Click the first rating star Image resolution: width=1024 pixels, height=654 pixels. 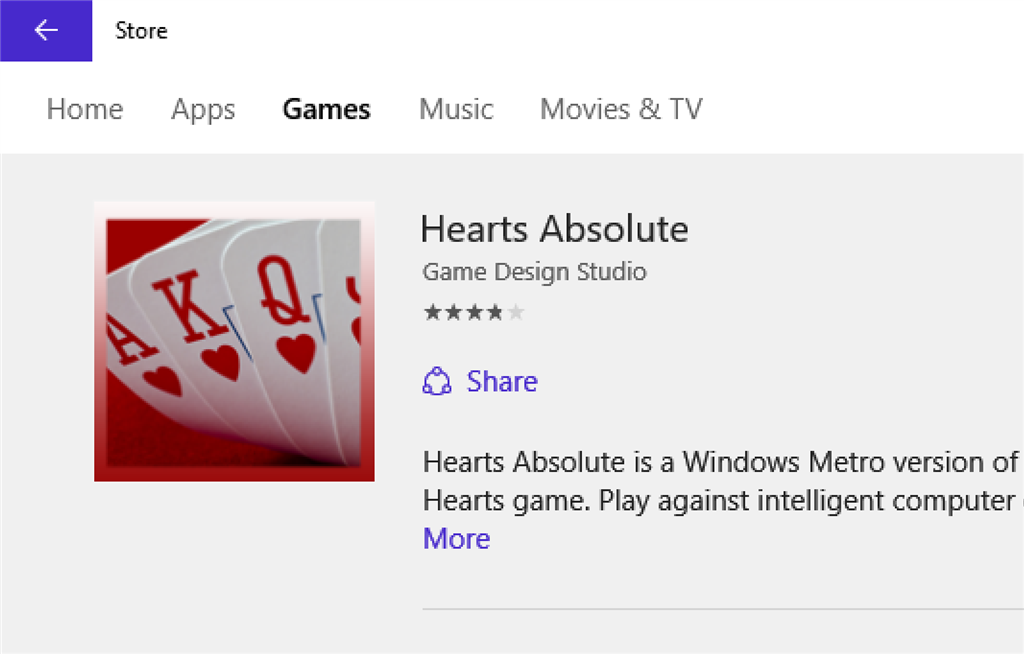tap(432, 312)
